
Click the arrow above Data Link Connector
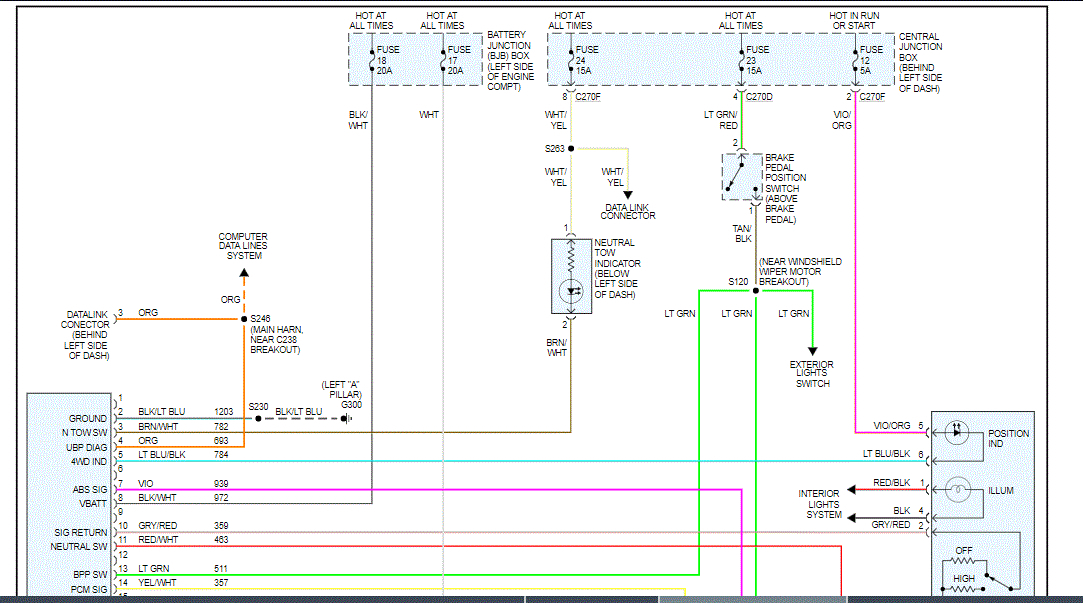coord(628,195)
